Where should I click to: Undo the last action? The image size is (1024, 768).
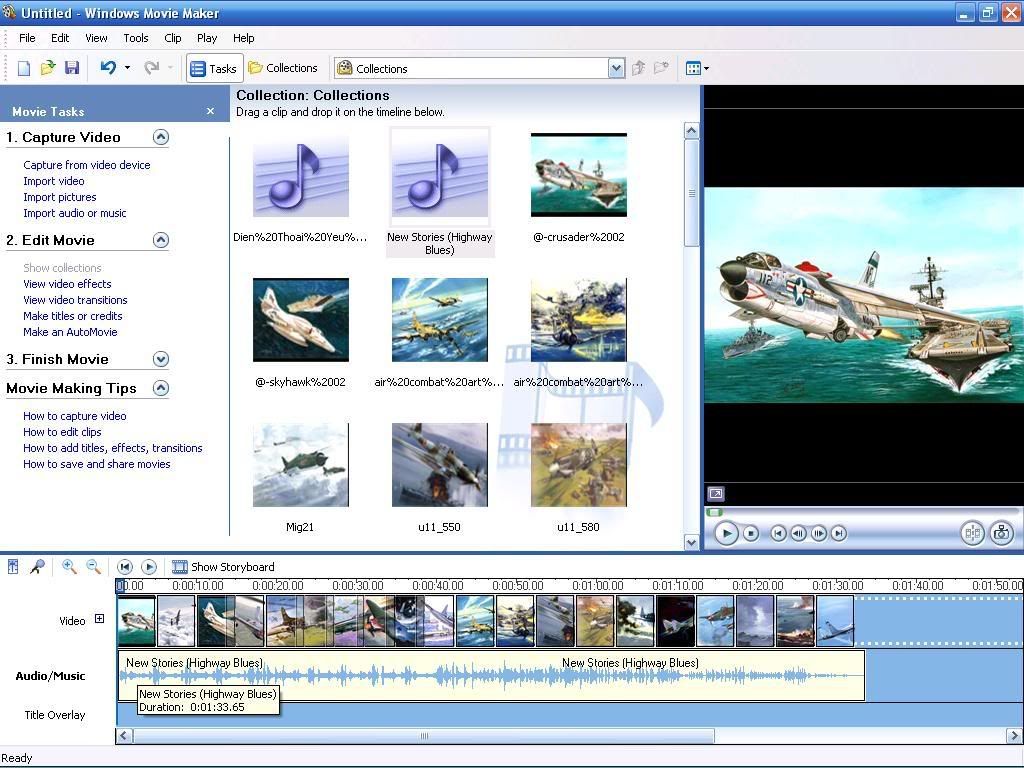pyautogui.click(x=108, y=67)
